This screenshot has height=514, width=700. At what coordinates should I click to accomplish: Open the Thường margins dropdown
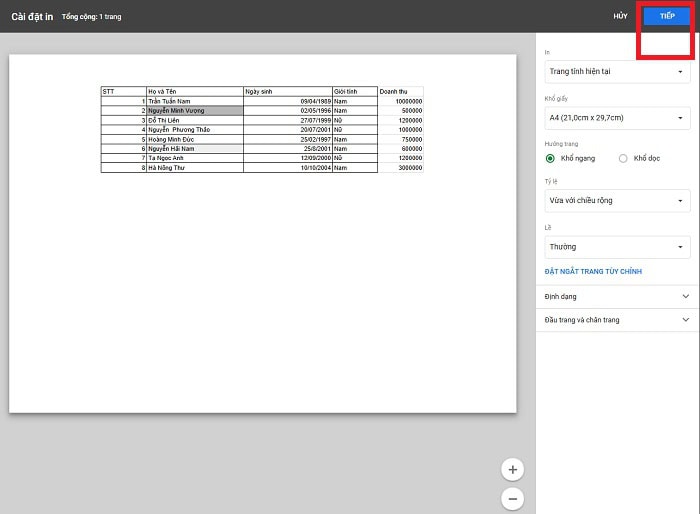[x=617, y=246]
